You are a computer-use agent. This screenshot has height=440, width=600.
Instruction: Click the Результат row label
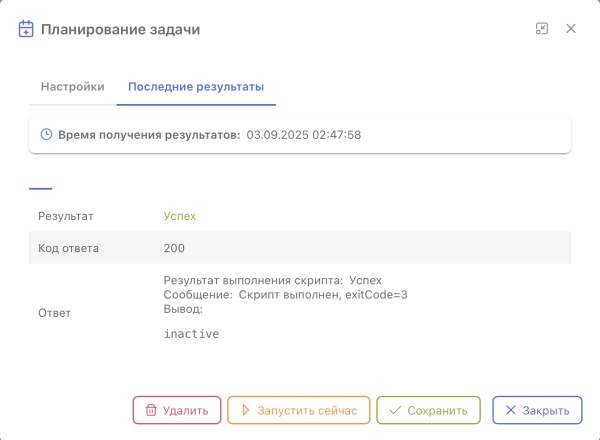[x=66, y=215]
